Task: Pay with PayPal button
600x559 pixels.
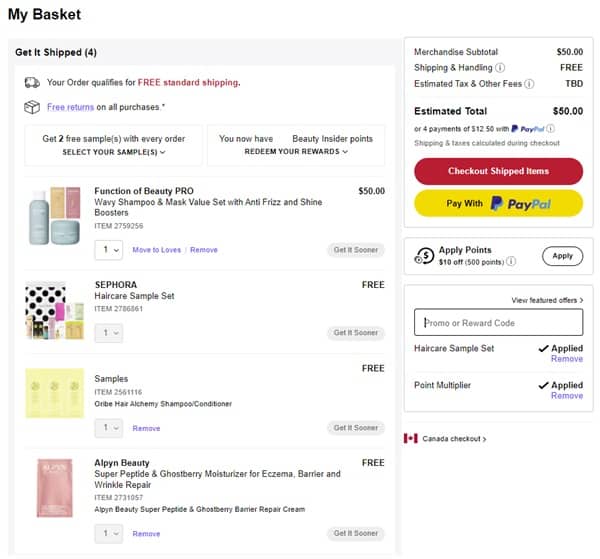Action: coord(498,204)
